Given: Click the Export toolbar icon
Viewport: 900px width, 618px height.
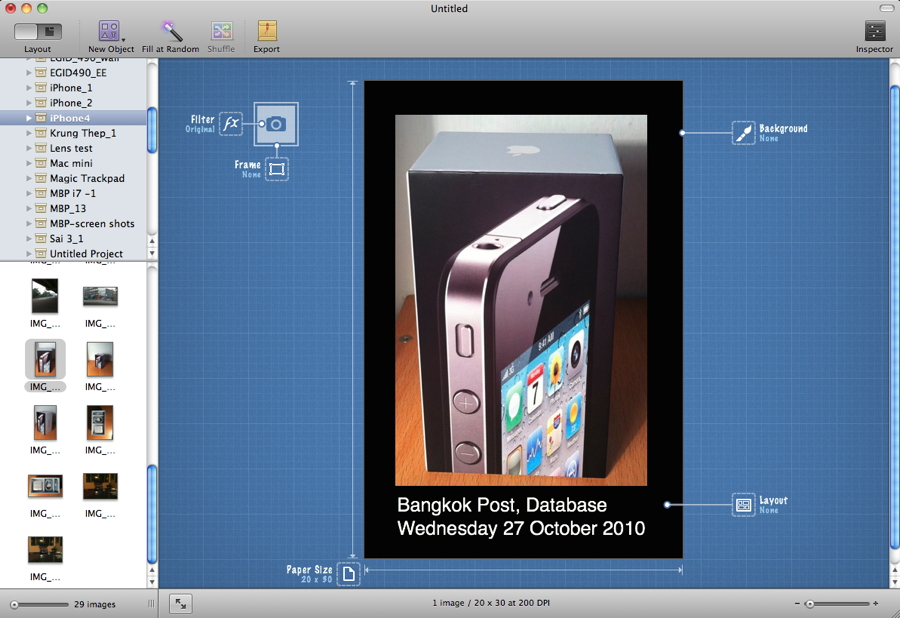Looking at the screenshot, I should 267,31.
